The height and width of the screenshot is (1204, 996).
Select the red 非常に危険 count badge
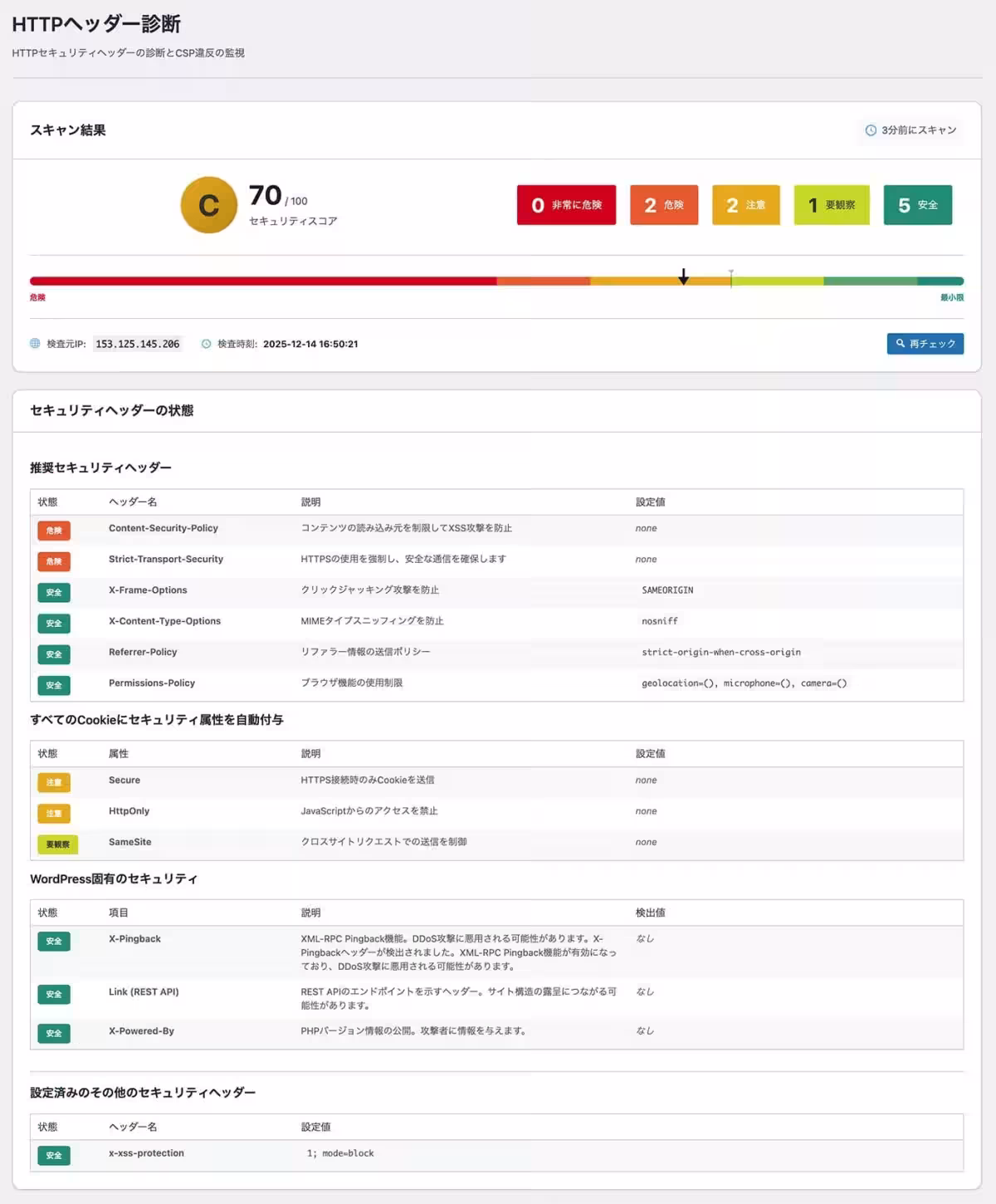click(566, 205)
